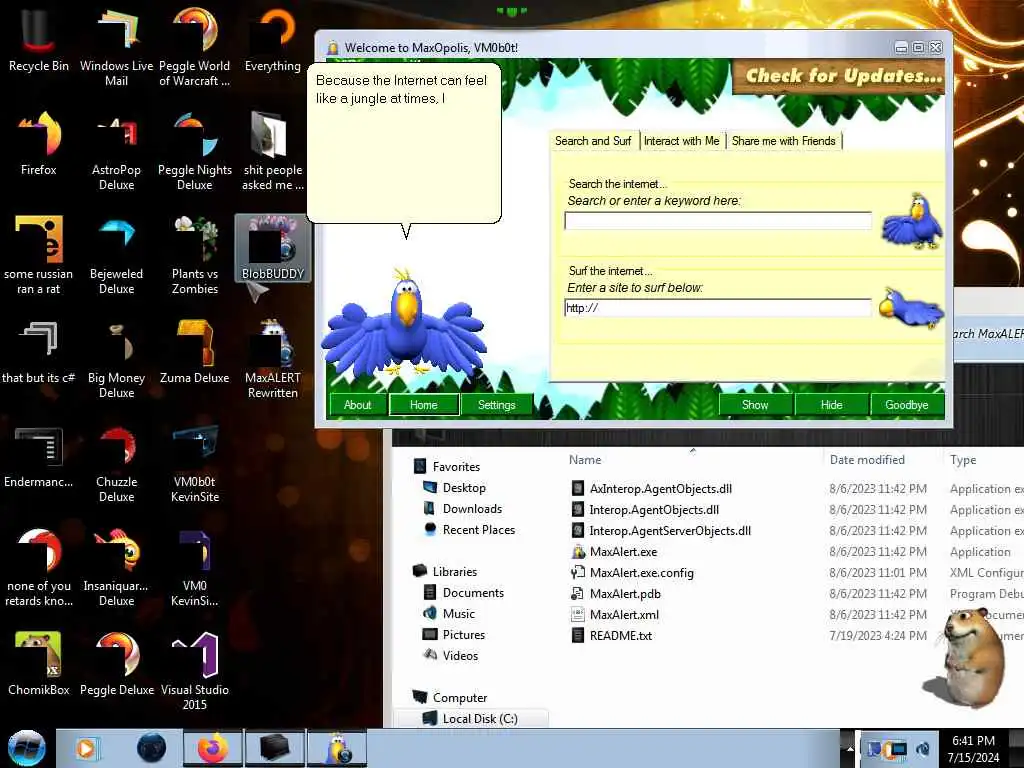This screenshot has width=1024, height=768.
Task: Launch Windows Live Mail from desktop
Action: click(x=116, y=47)
